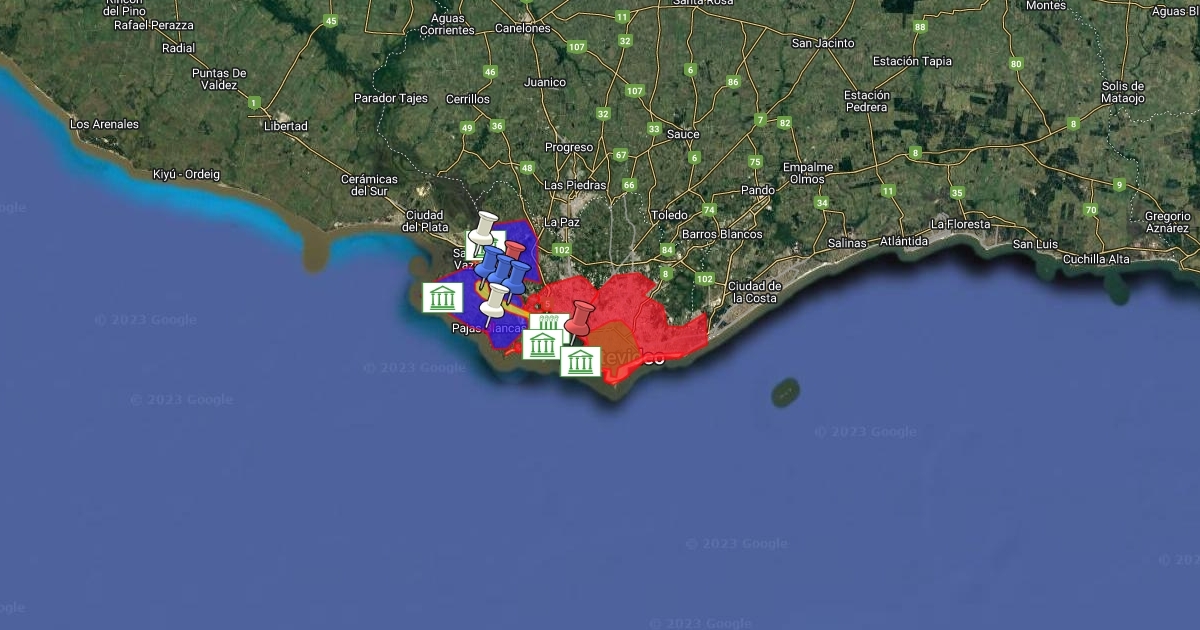Click the Cuchilla Alta label
This screenshot has width=1200, height=630.
click(x=1097, y=259)
